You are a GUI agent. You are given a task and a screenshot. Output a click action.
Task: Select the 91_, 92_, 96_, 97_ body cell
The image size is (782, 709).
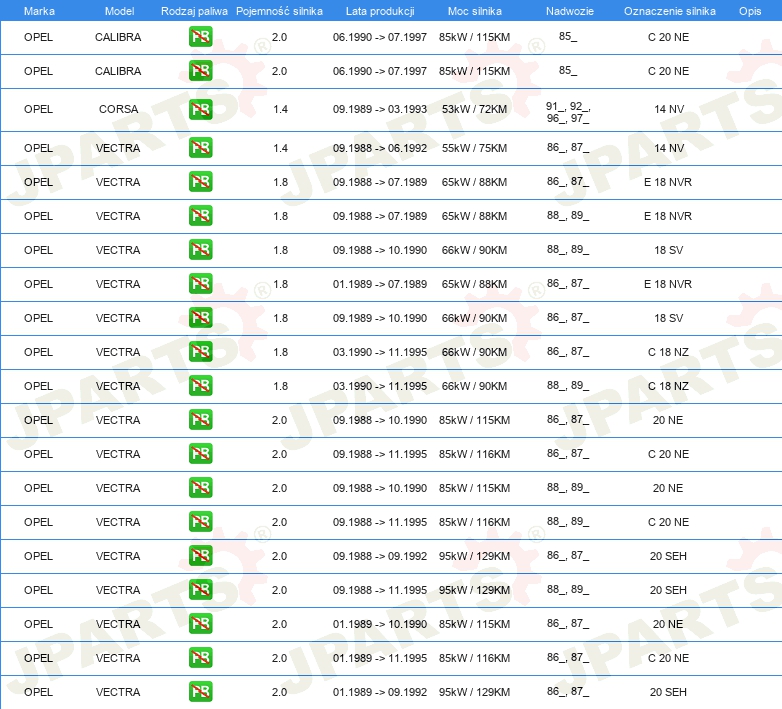click(x=568, y=112)
